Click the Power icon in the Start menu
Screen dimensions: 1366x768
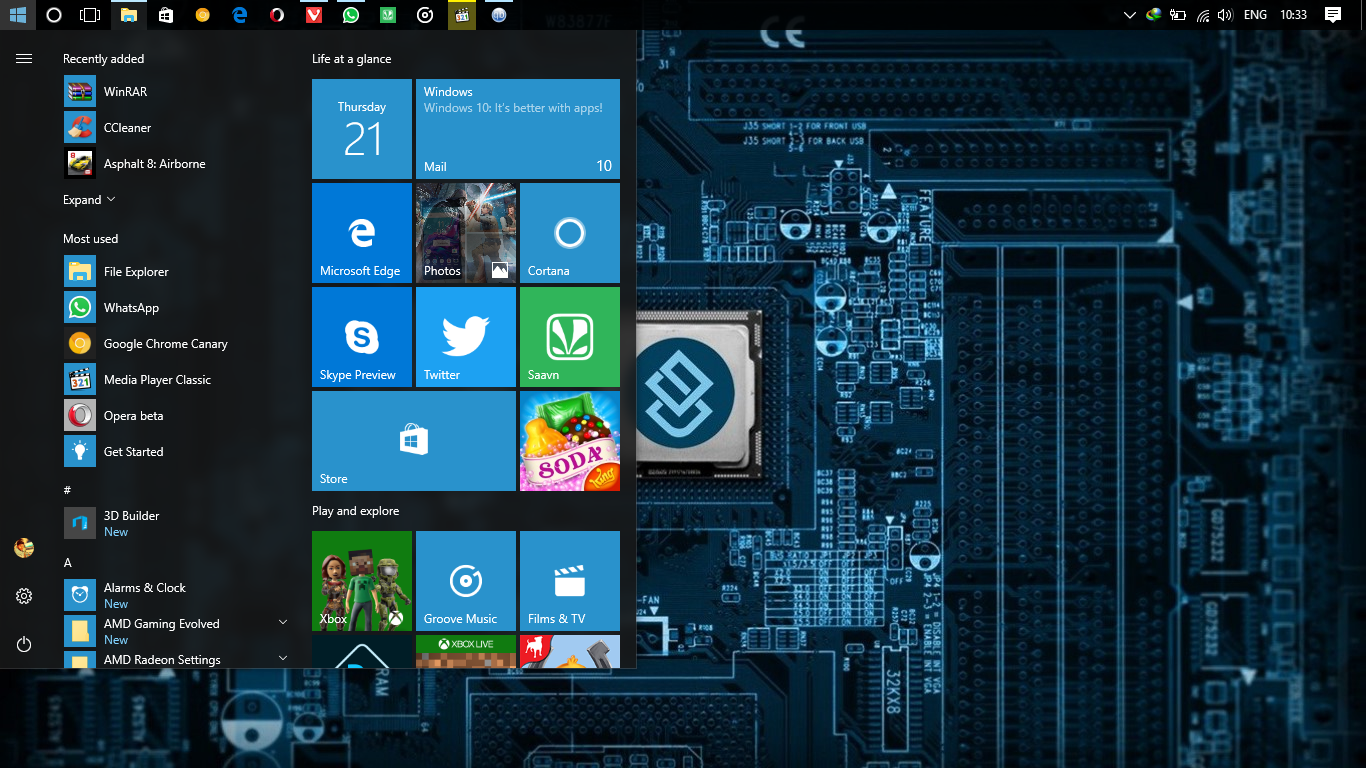pyautogui.click(x=24, y=644)
